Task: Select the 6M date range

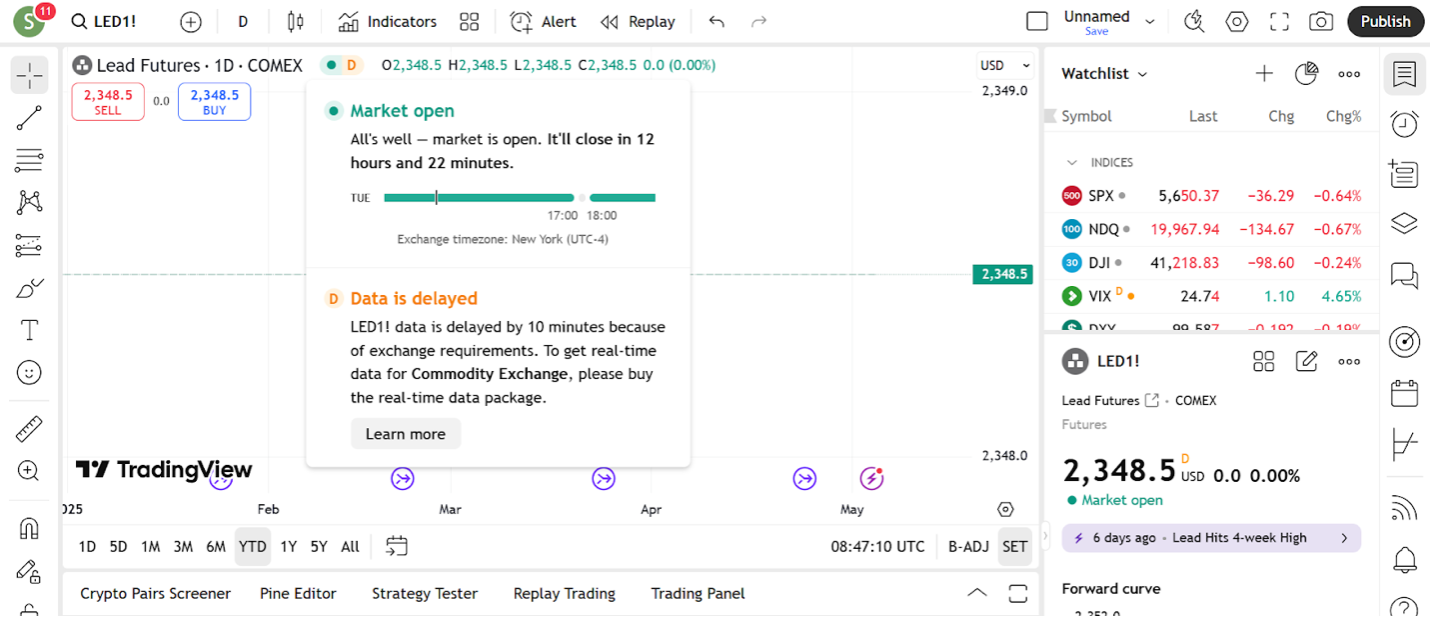Action: click(216, 546)
